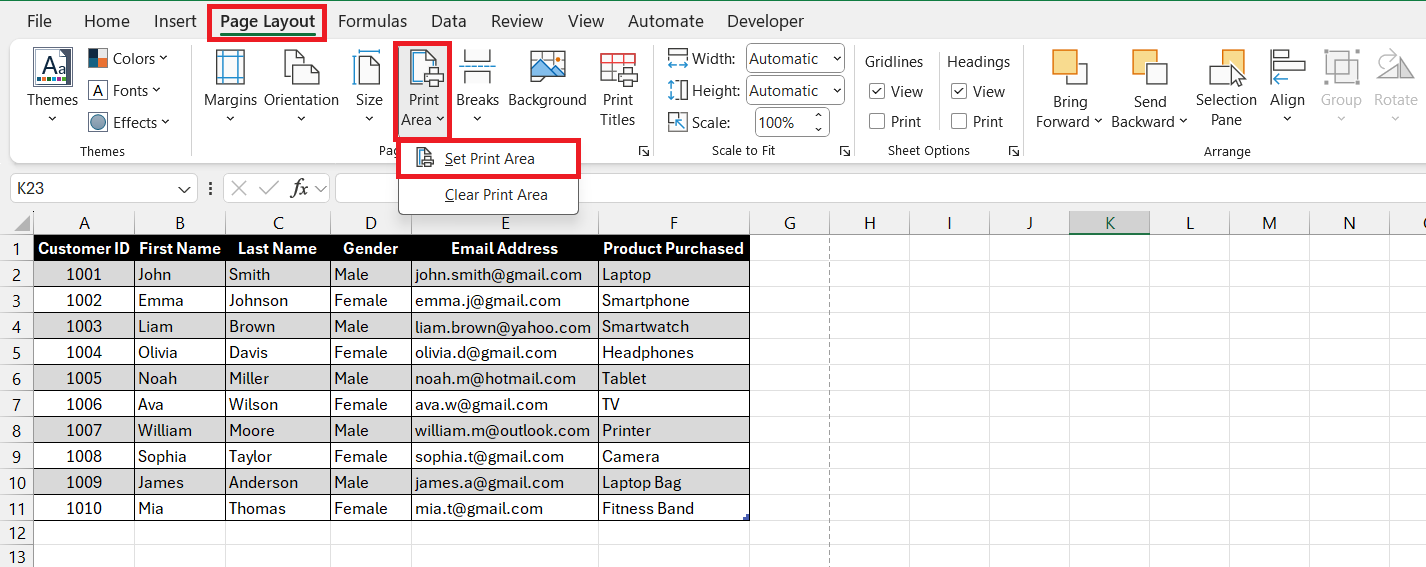Open the Selection Pane

(1226, 85)
